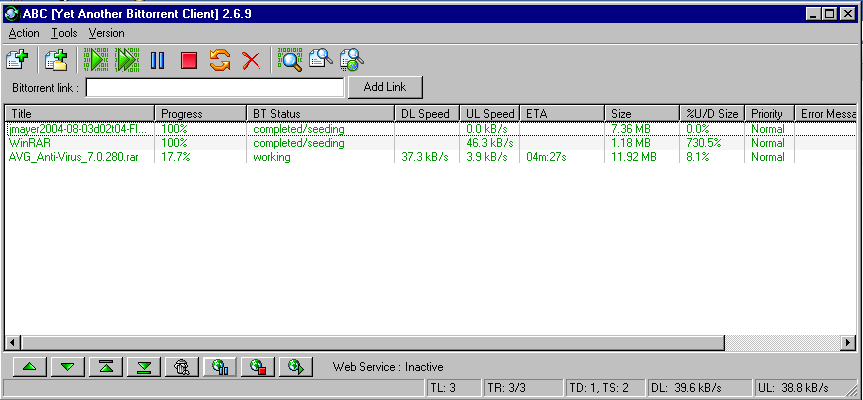Click the 11.92 MB size cell
This screenshot has width=863, height=400.
[x=633, y=157]
